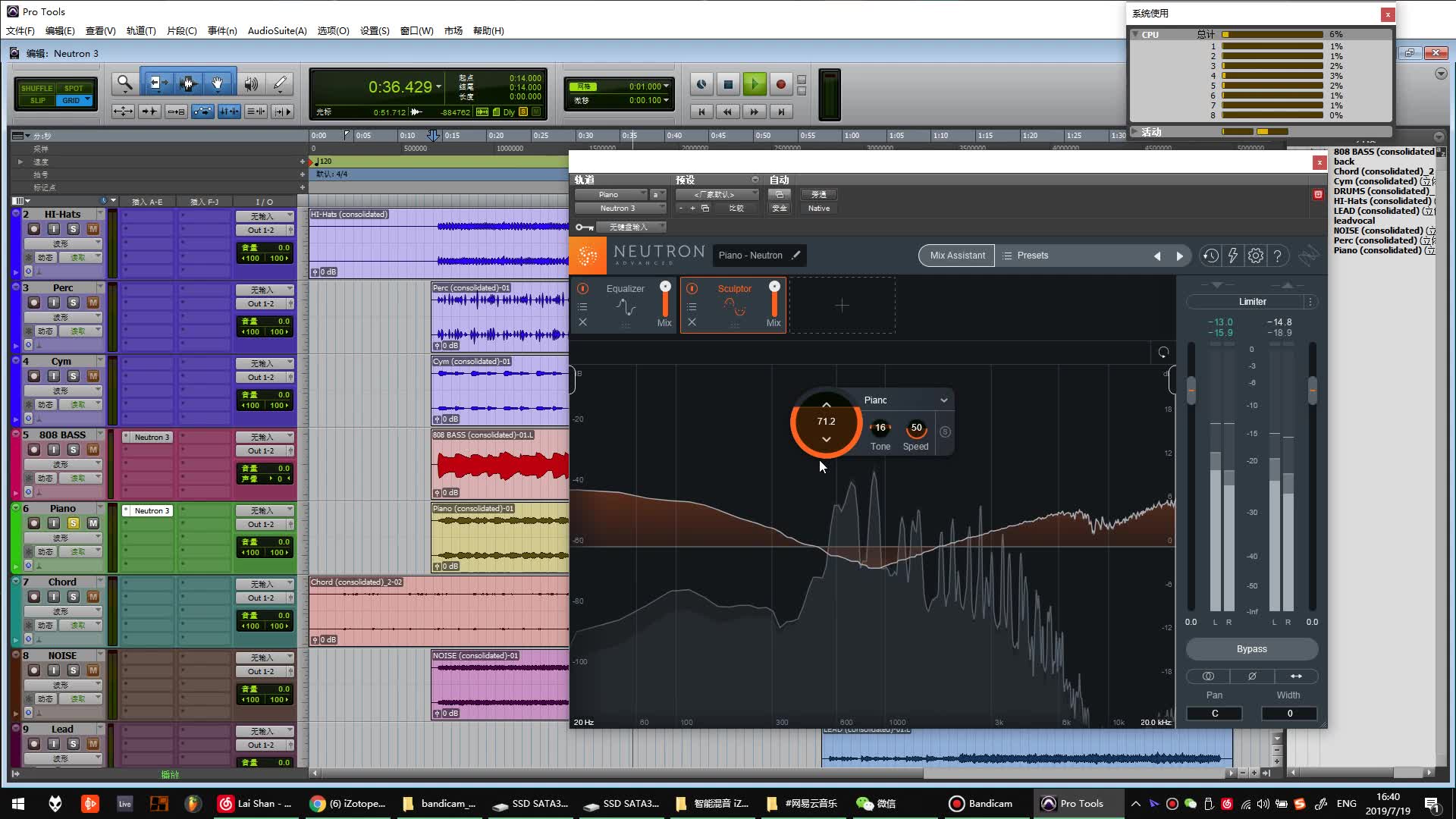Screen dimensions: 1456x819
Task: Open main counter format dropdown arrow
Action: (x=438, y=87)
